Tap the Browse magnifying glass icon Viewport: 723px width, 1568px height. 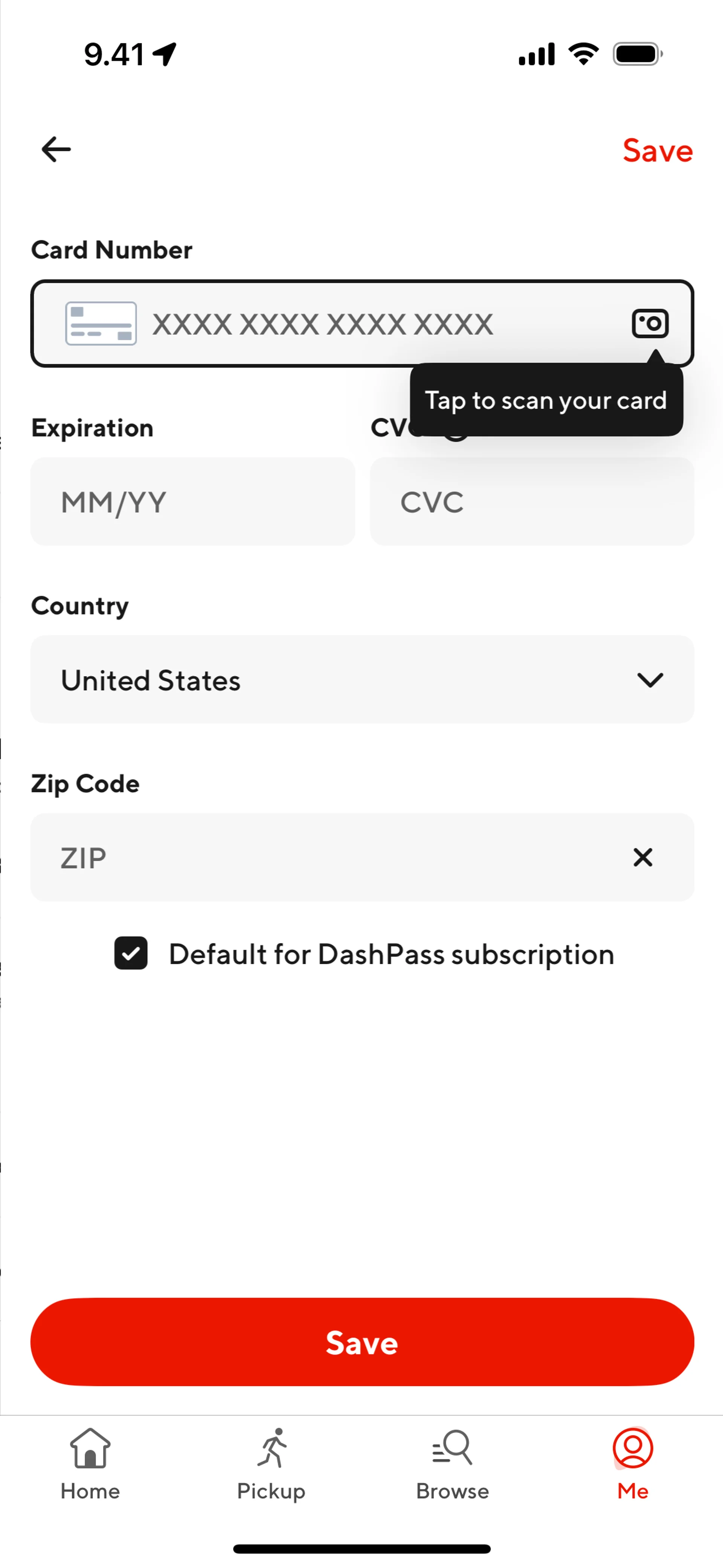coord(451,1454)
